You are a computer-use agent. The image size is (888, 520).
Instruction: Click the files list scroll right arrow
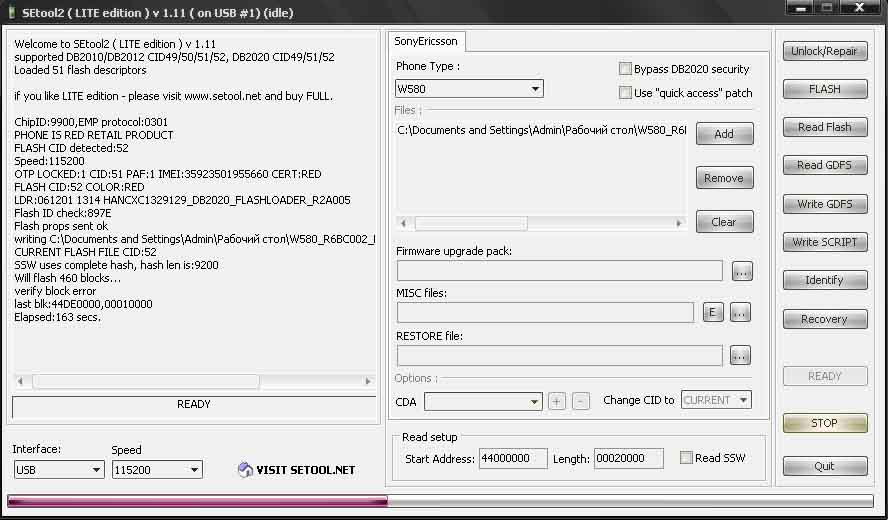point(678,223)
